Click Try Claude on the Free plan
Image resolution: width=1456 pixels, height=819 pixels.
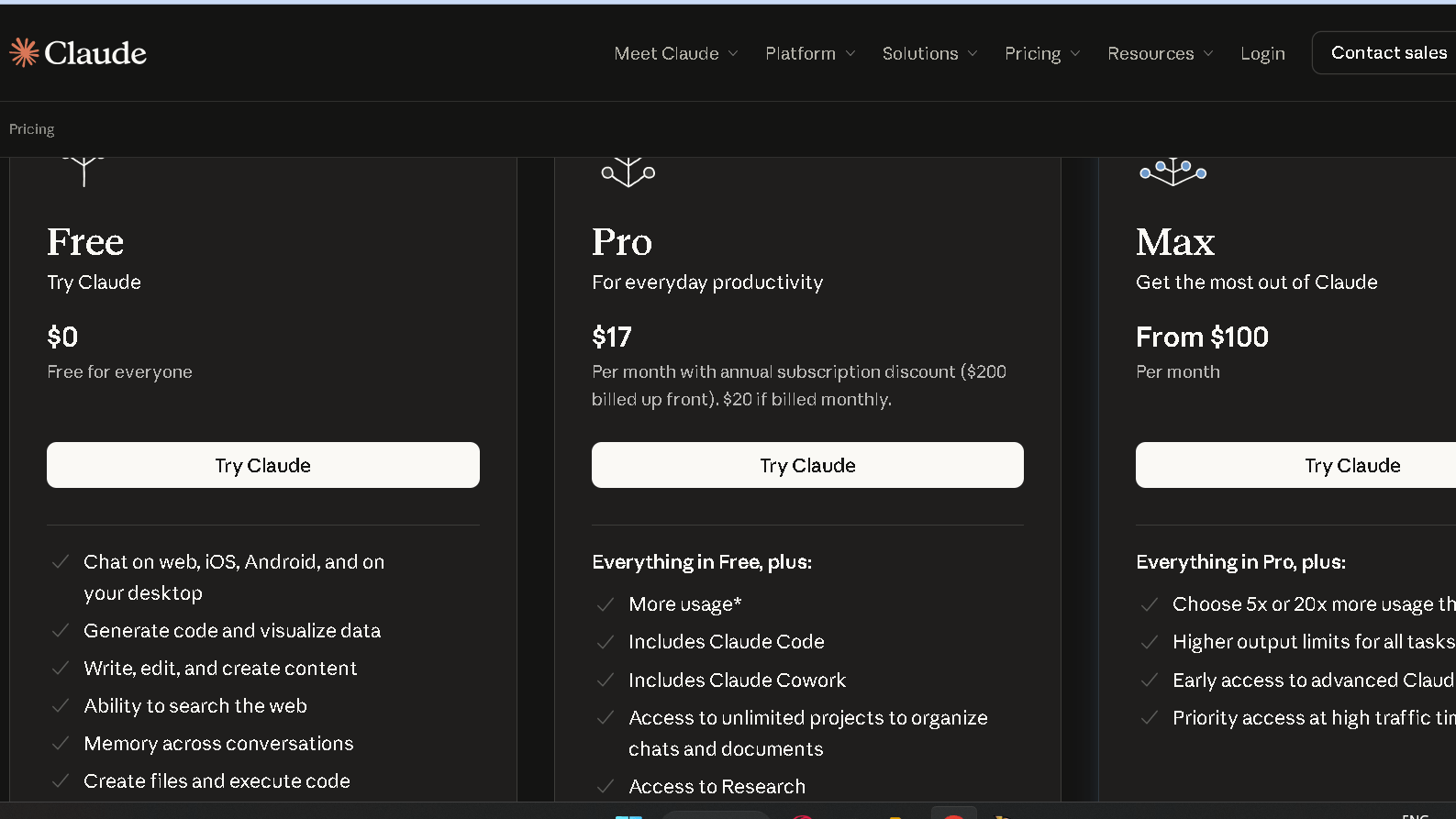pos(263,465)
